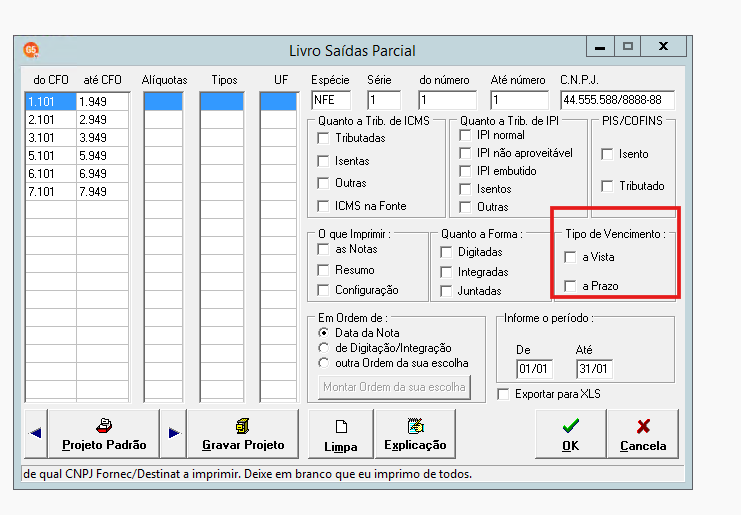Image resolution: width=741 pixels, height=515 pixels.
Task: Click the Até número field
Action: (519, 100)
